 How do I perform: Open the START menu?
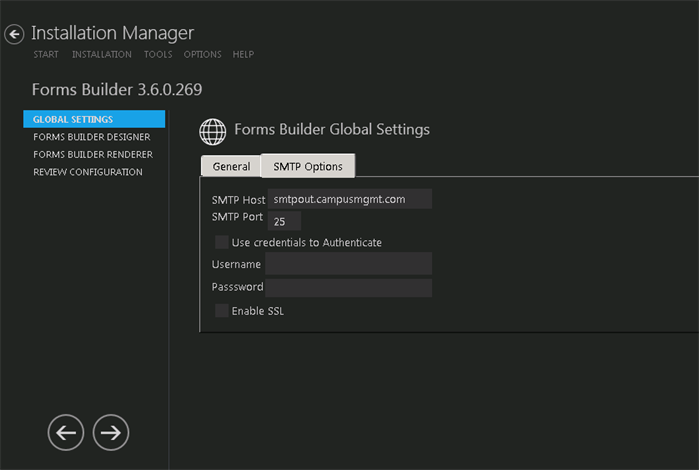(46, 54)
